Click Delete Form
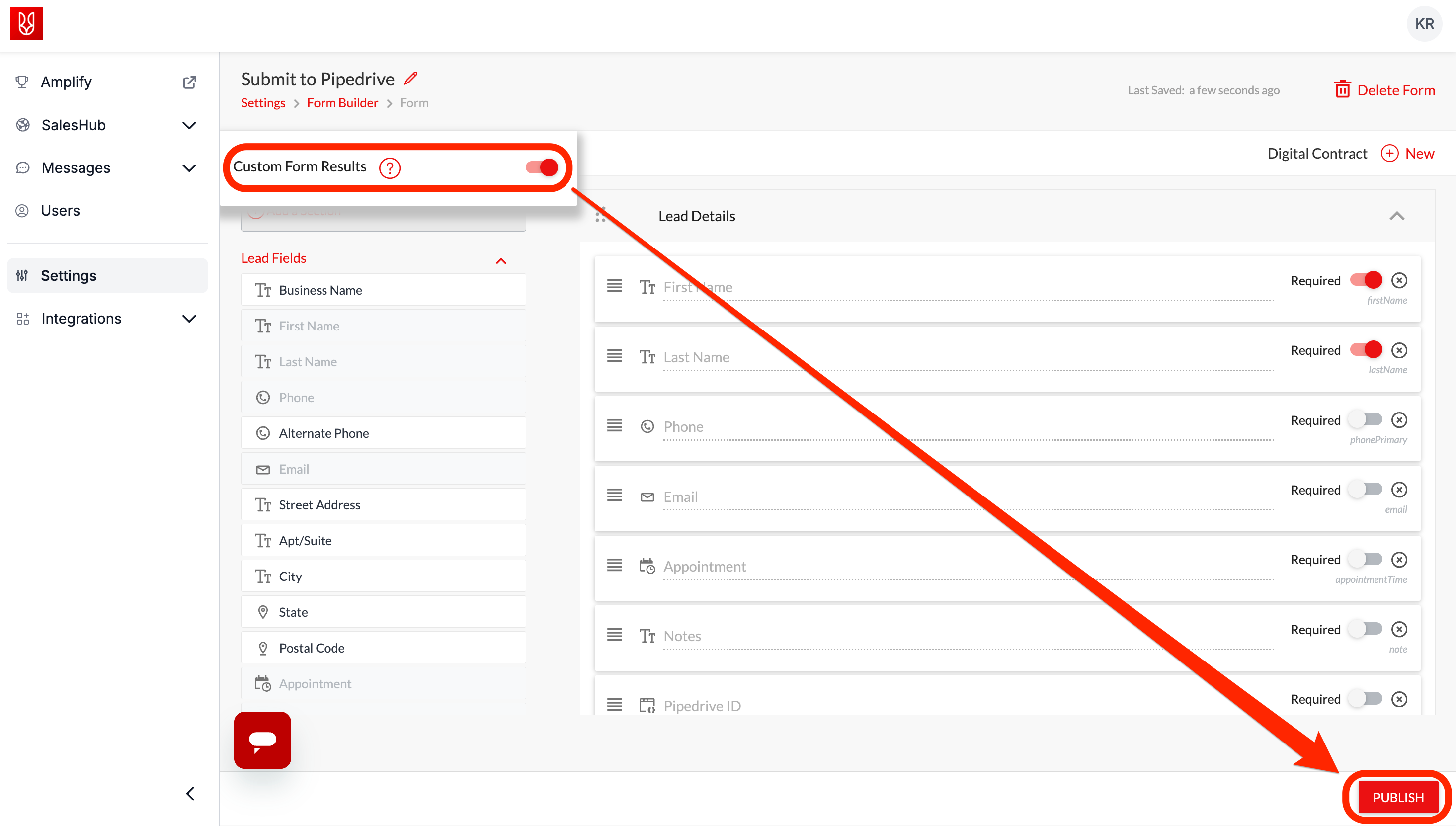The image size is (1456, 826). tap(1384, 89)
